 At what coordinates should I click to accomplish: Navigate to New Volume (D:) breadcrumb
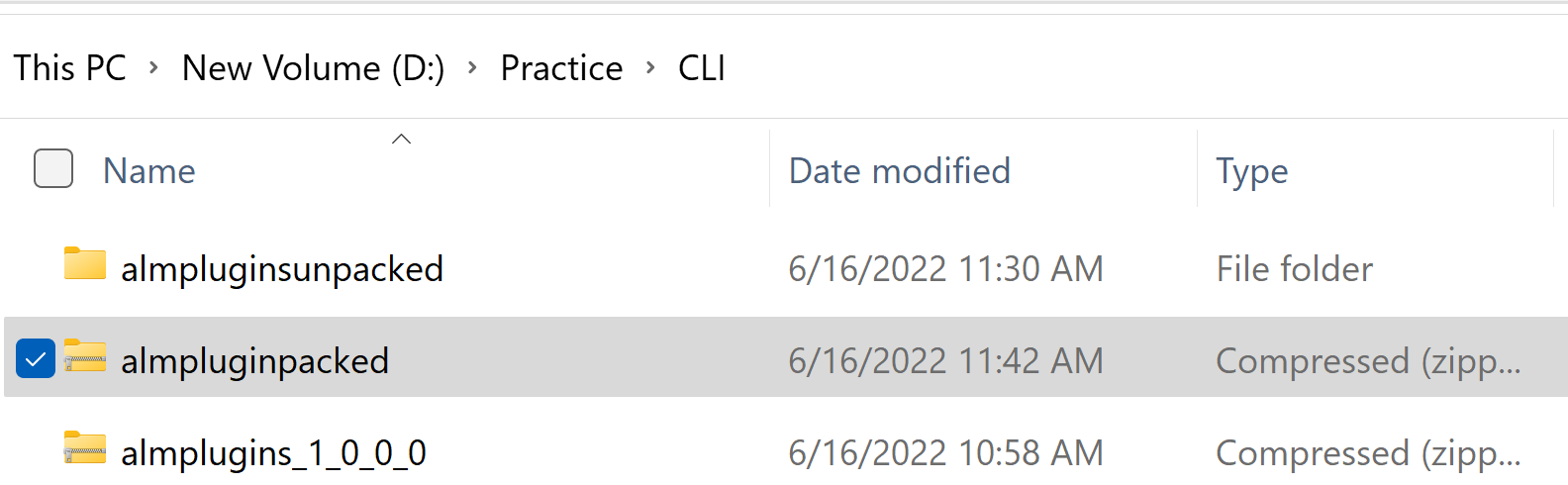(x=313, y=68)
